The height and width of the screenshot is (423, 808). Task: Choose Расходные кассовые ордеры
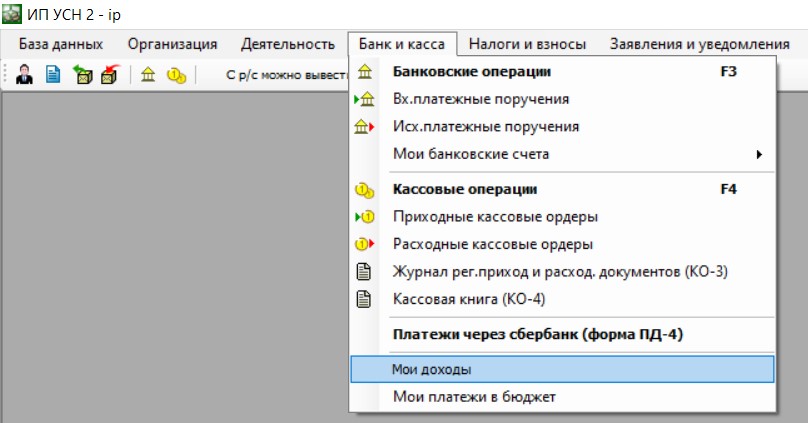562,244
